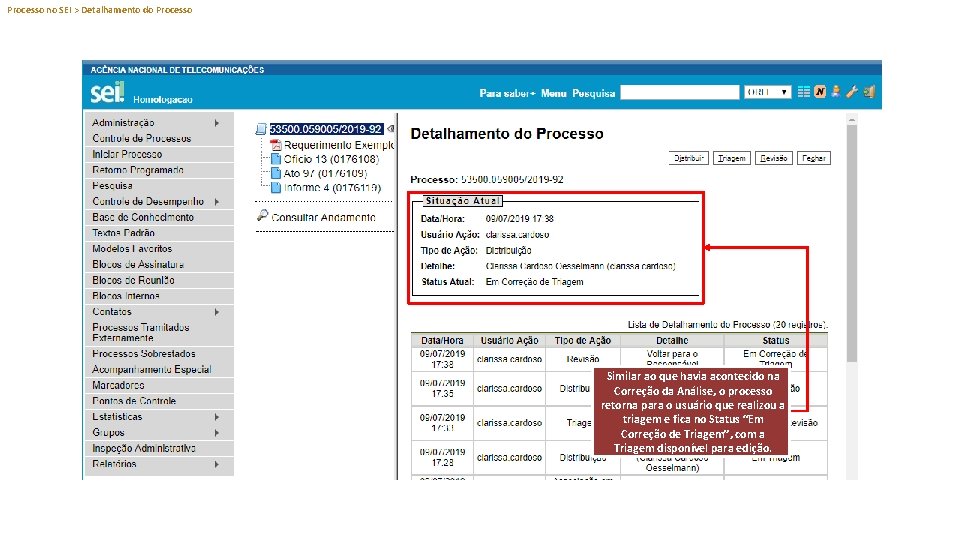Click the orange N novidades icon
960x540 pixels.
820,92
